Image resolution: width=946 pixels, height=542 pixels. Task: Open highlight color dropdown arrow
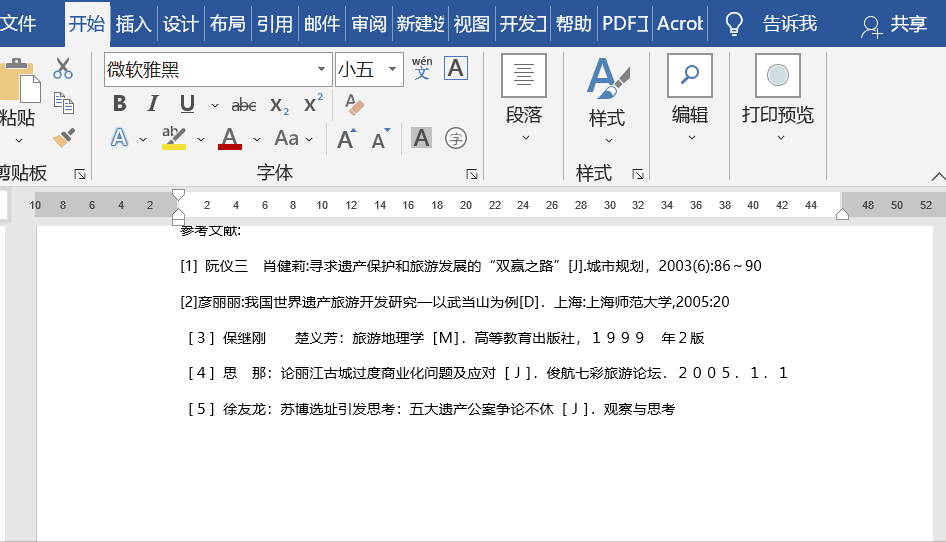(201, 139)
